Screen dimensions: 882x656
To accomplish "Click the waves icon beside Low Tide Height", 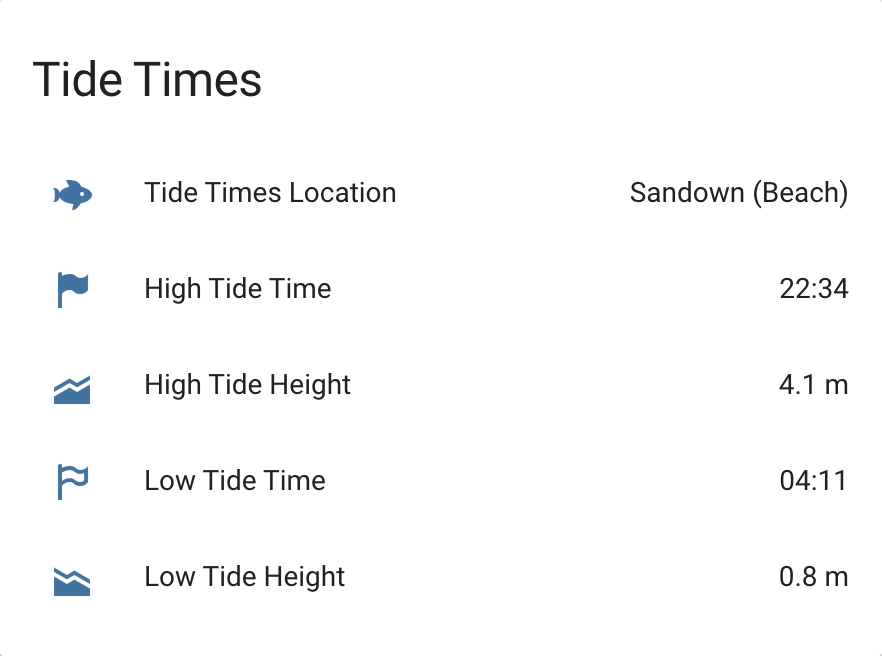I will (x=71, y=577).
